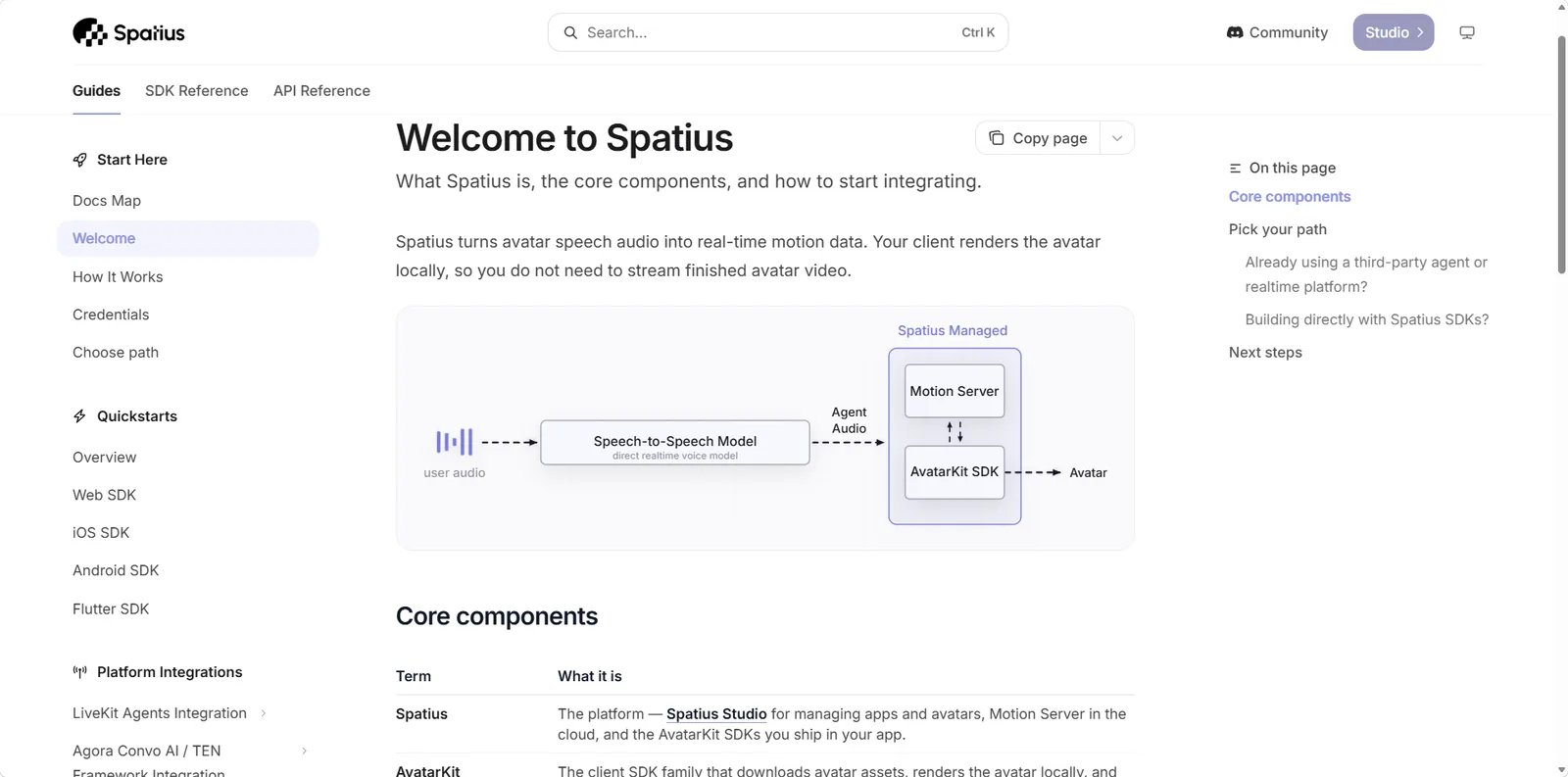Viewport: 1568px width, 777px height.
Task: Click the user audio waveform icon
Action: tap(455, 442)
